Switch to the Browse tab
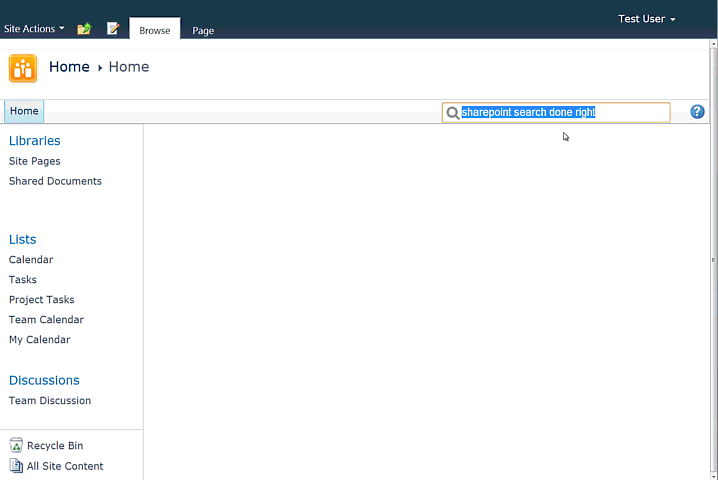Screen dimensions: 718x480 point(155,30)
